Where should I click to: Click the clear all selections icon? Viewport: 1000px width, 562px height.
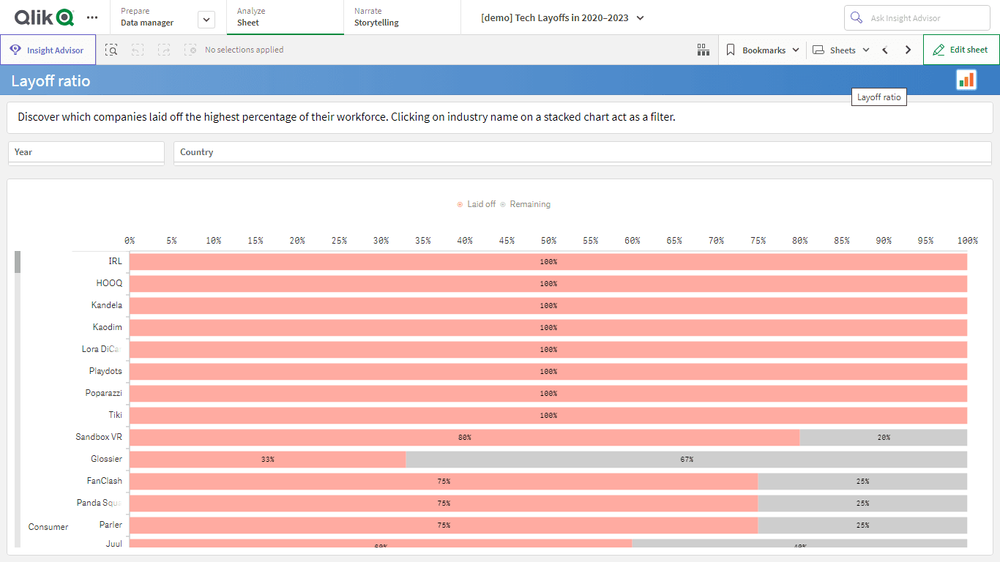coord(190,50)
